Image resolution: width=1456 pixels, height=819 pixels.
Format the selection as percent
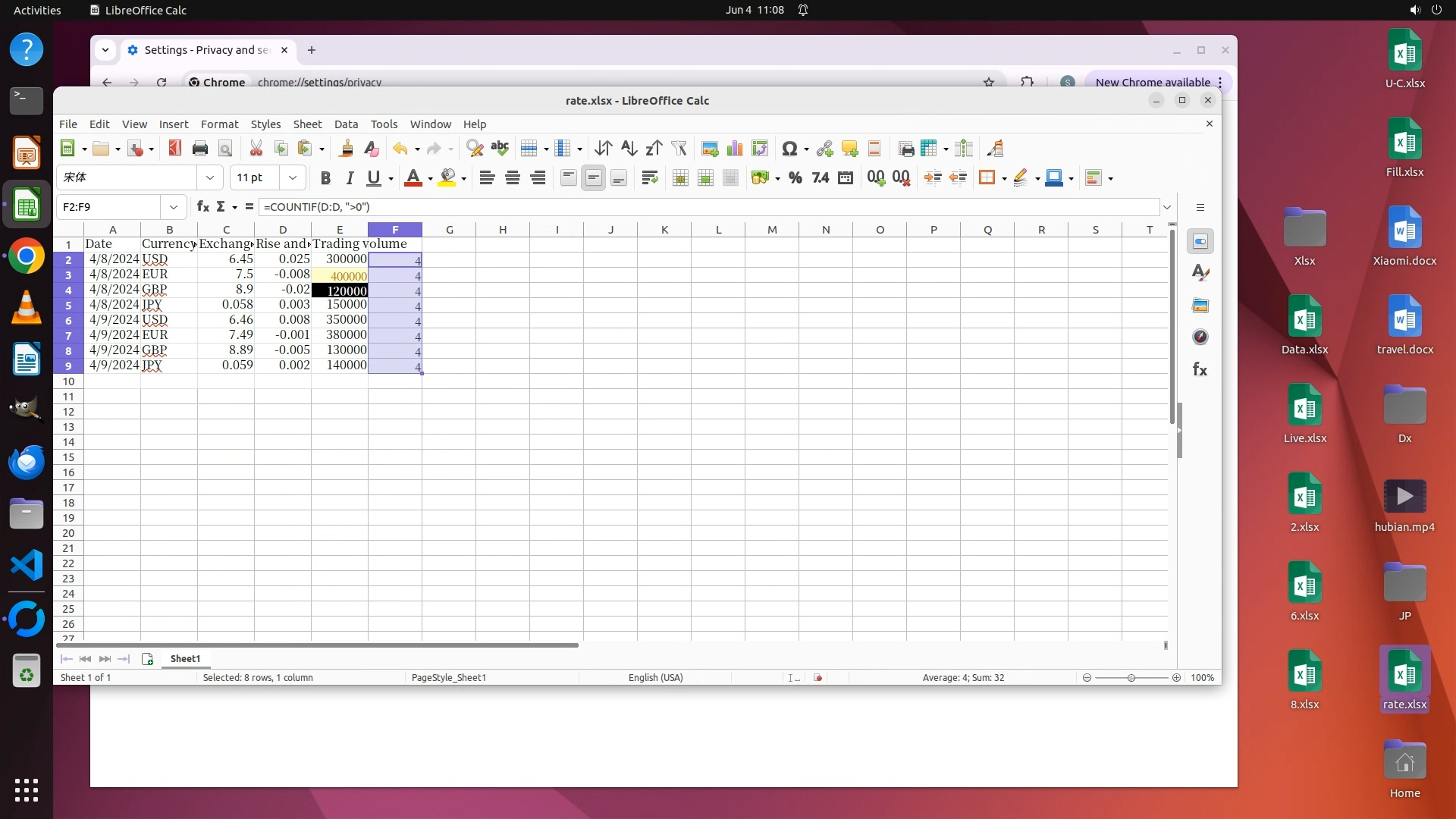point(795,178)
